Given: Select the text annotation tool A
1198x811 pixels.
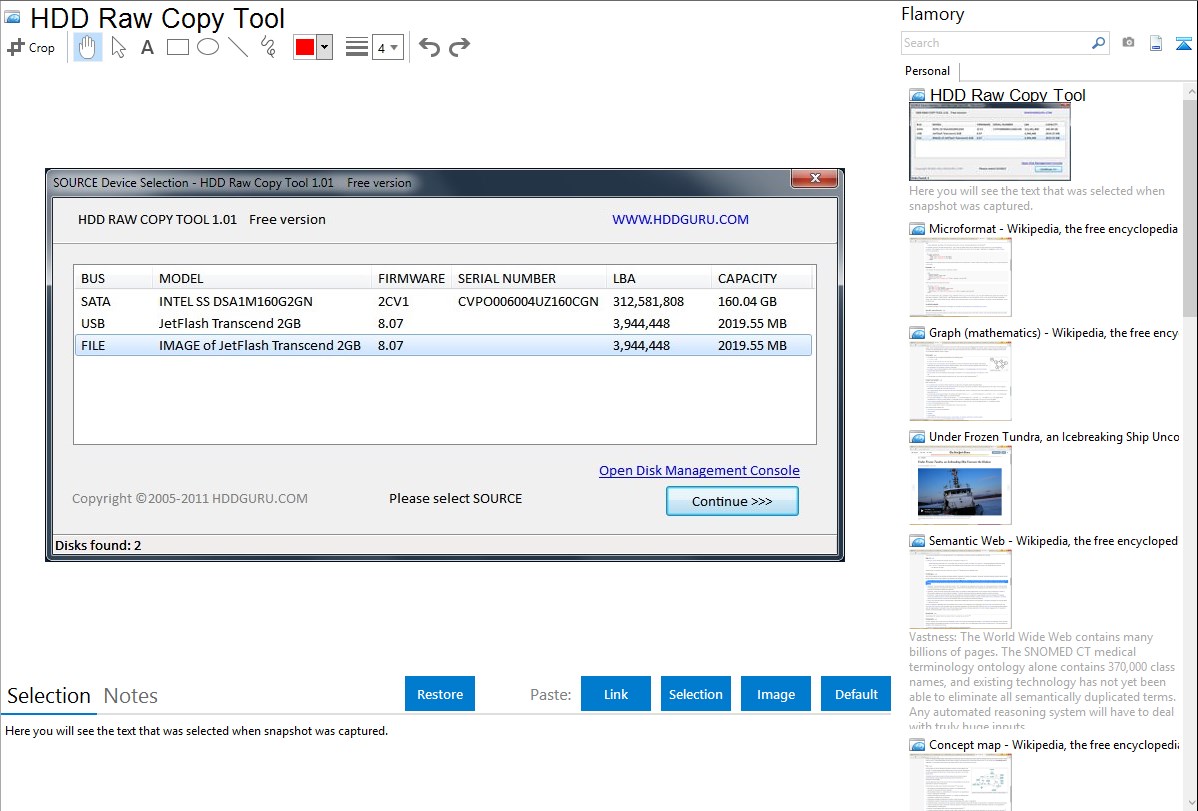Looking at the screenshot, I should (147, 47).
